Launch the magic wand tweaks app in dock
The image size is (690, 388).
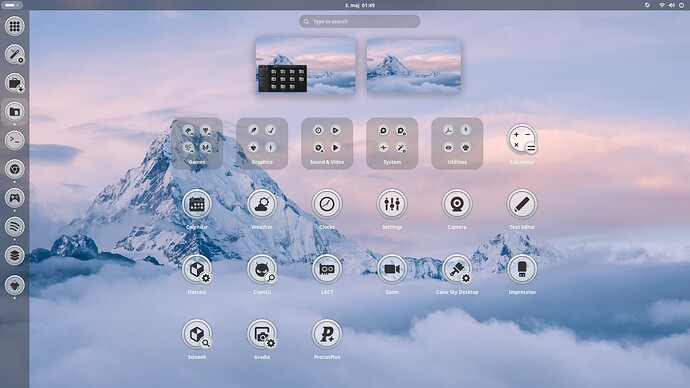(15, 55)
